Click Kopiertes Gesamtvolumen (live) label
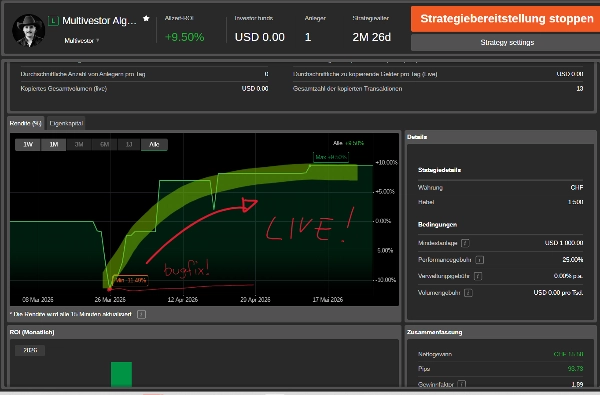 tap(64, 89)
